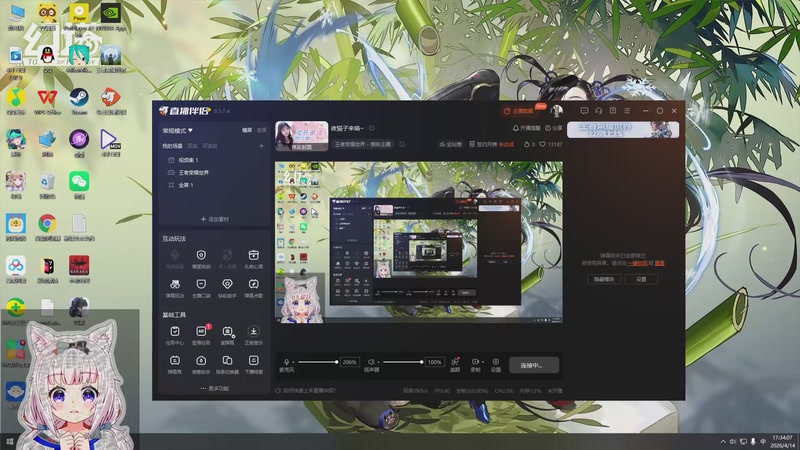Open the message chat icon in title bar
This screenshot has width=800, height=450.
[584, 111]
